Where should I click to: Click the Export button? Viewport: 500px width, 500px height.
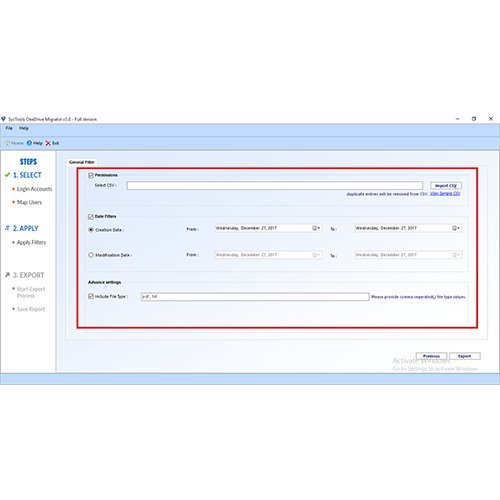point(465,356)
